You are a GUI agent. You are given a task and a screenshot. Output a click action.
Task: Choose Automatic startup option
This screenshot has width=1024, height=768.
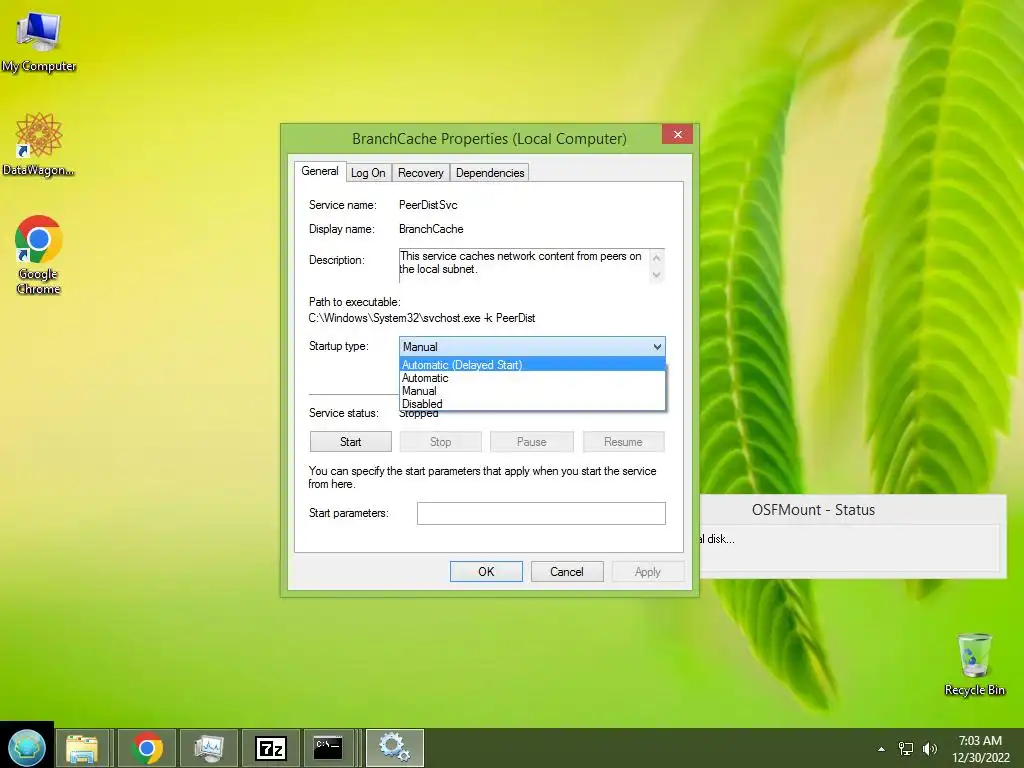[x=532, y=377]
